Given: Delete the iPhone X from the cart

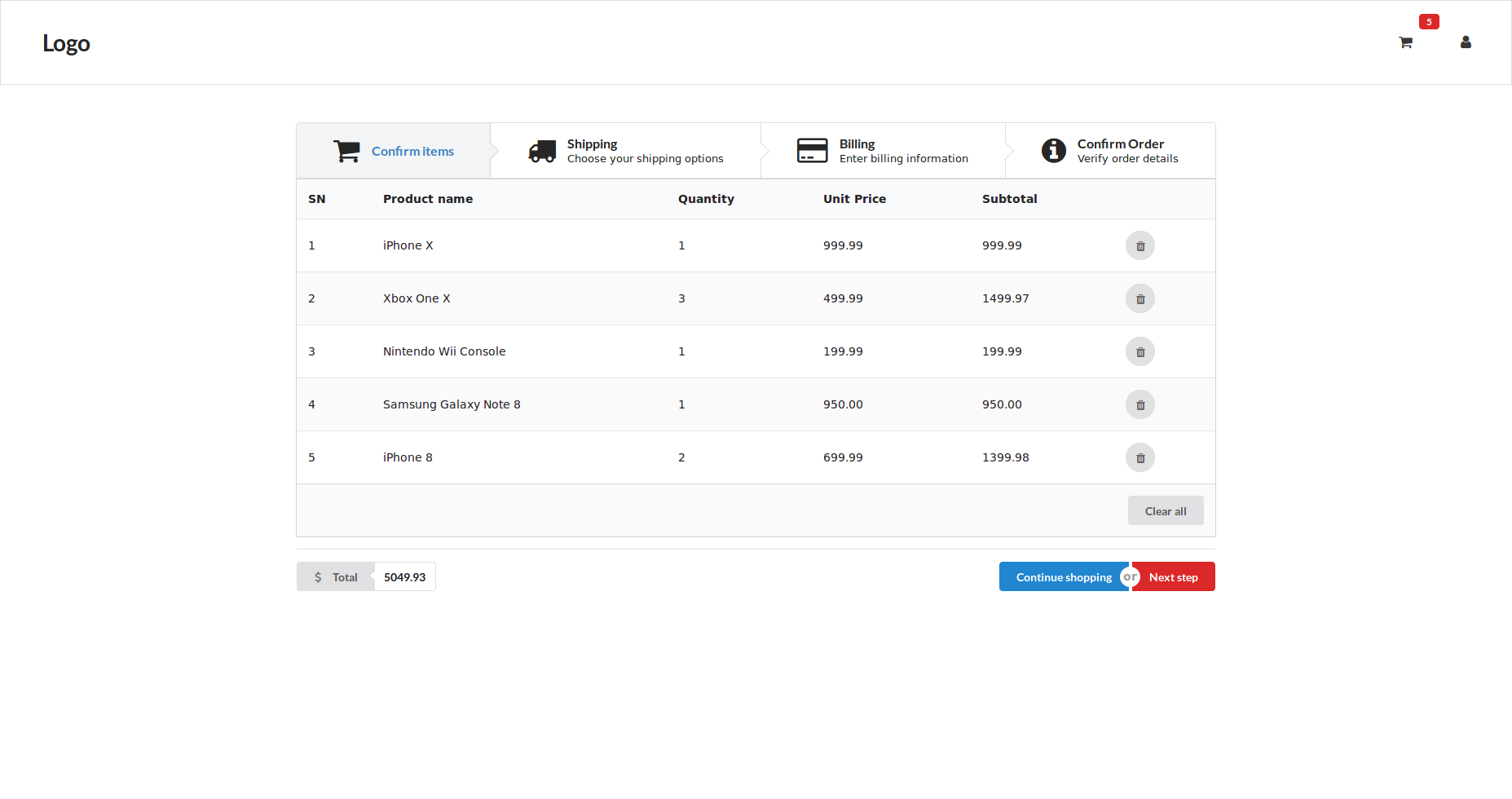Looking at the screenshot, I should click(x=1140, y=245).
